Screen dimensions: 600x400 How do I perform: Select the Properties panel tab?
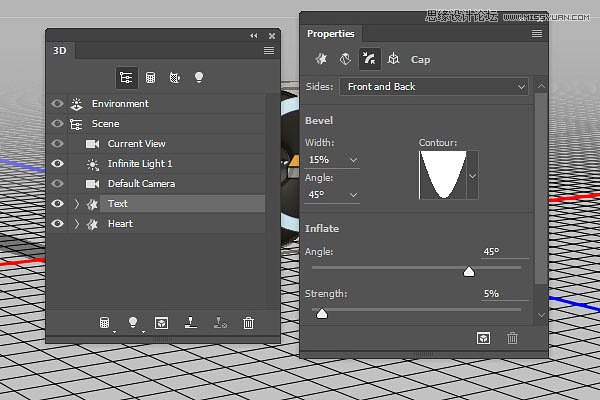331,34
